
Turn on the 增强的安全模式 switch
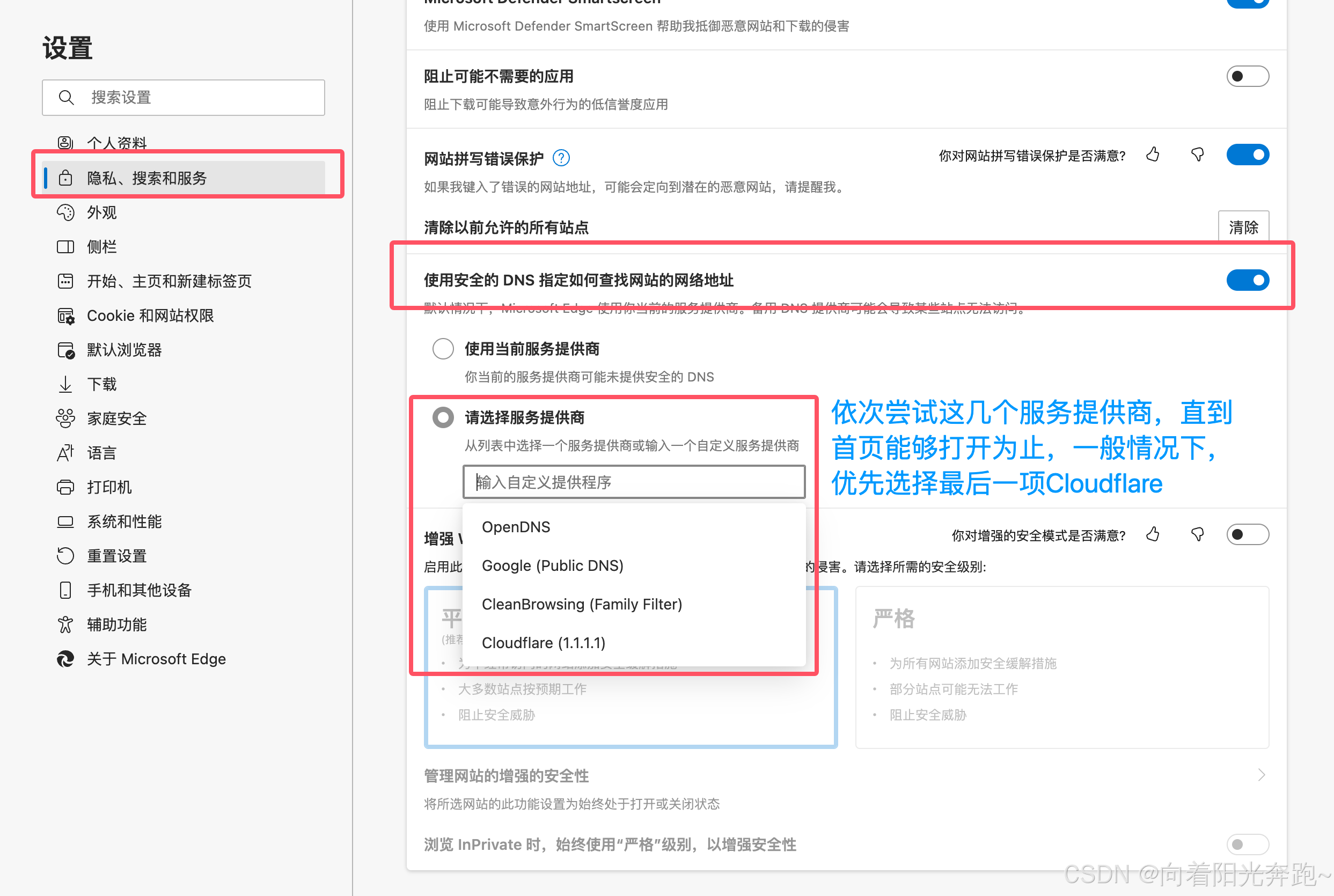click(1247, 535)
